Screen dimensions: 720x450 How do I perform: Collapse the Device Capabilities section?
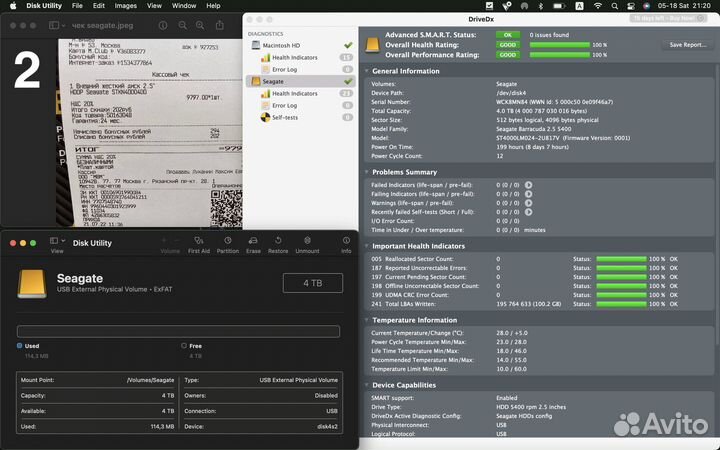coord(366,385)
